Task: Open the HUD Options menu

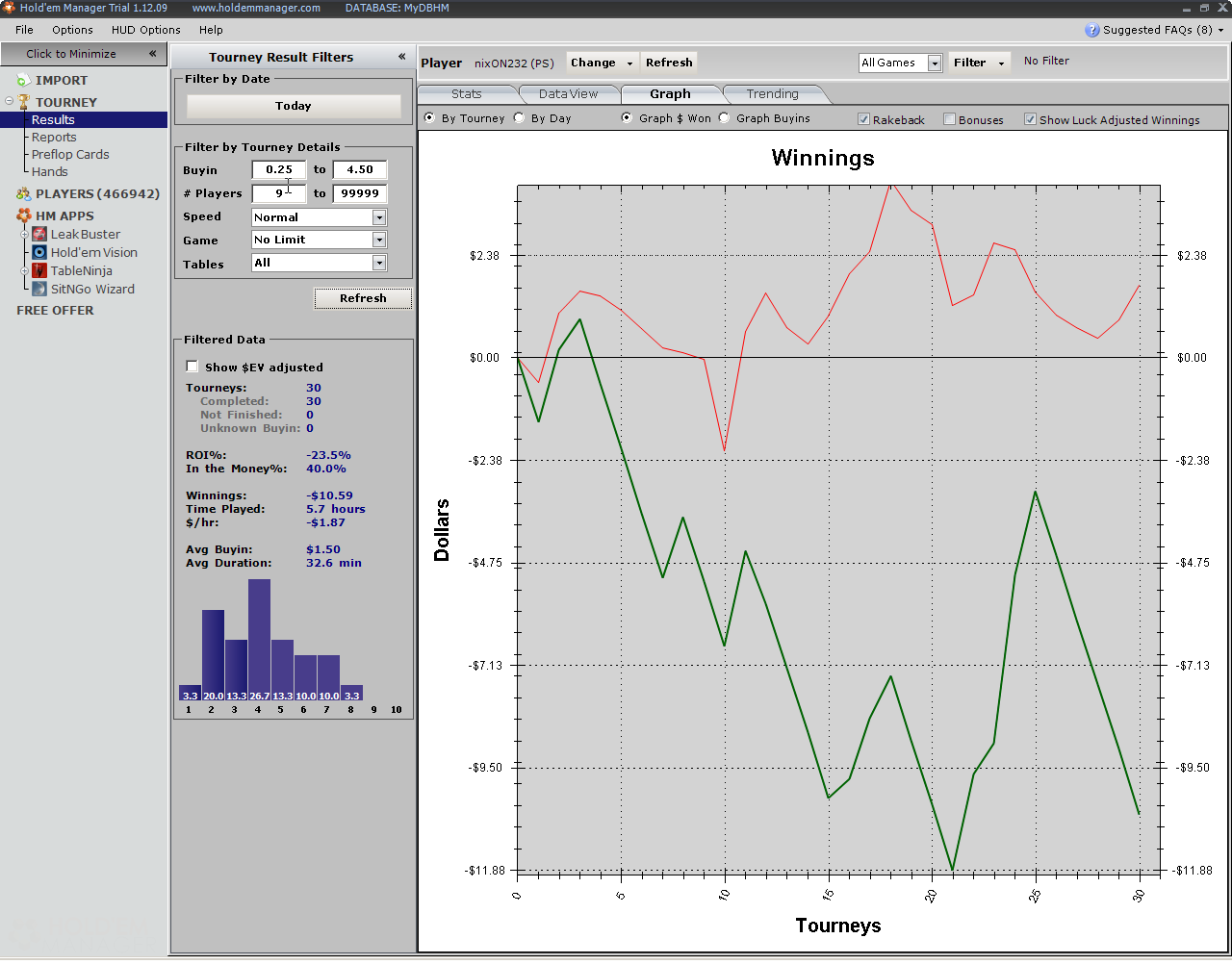Action: [145, 30]
